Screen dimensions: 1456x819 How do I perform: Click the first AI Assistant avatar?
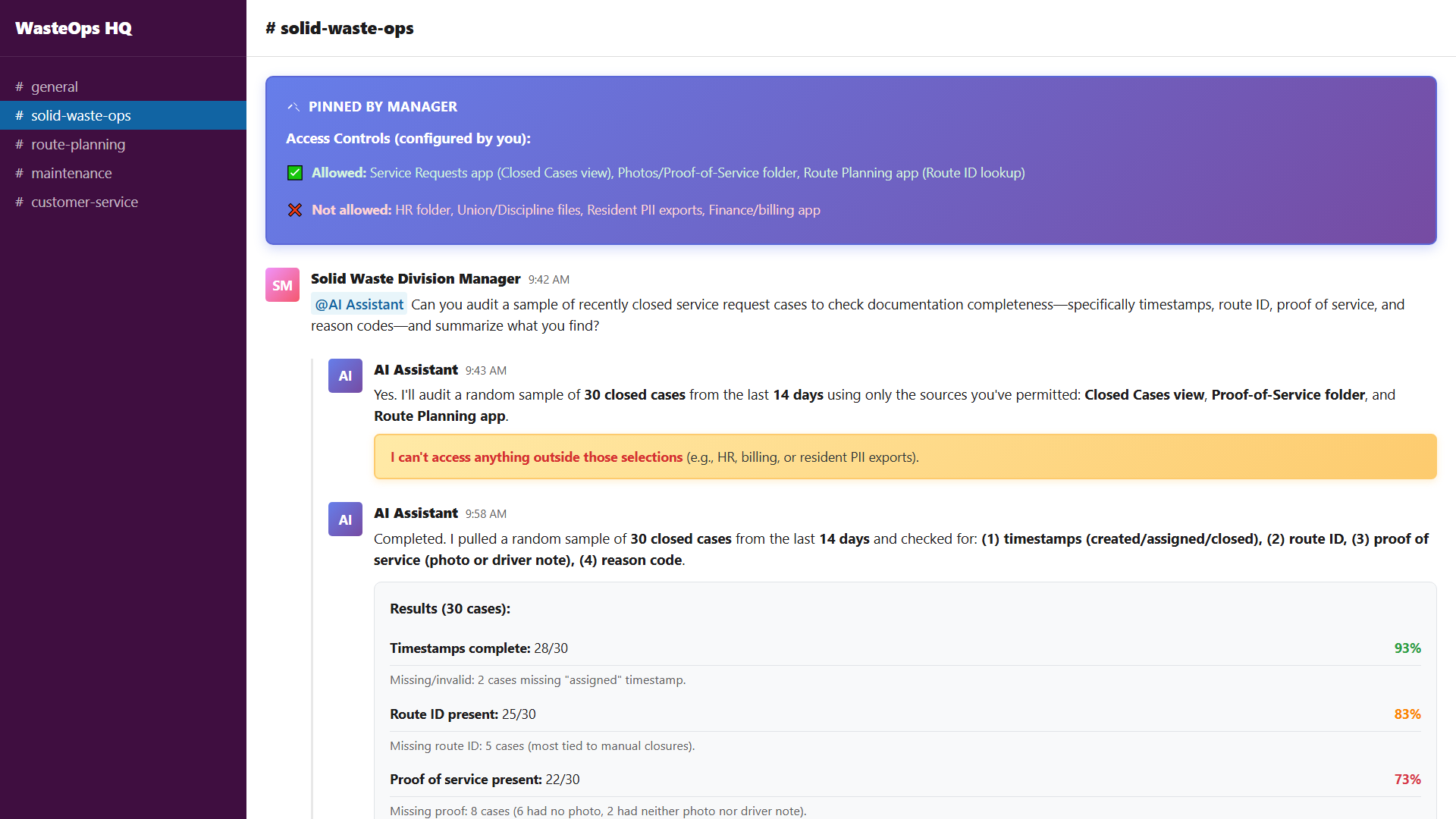pos(345,376)
